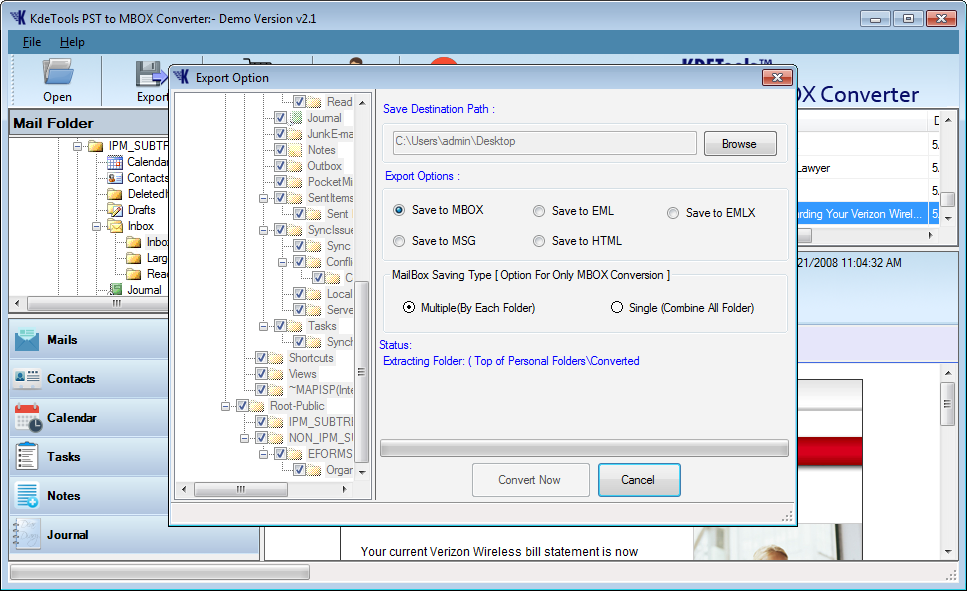The image size is (967, 591).
Task: Open the Notes panel icon
Action: tap(27, 496)
